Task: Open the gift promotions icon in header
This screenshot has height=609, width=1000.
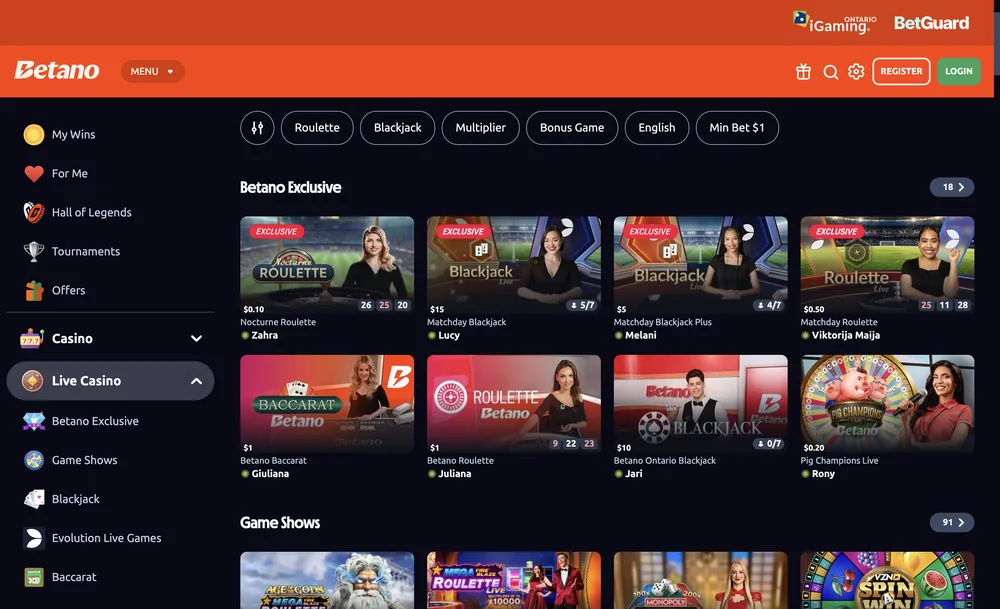Action: coord(803,71)
